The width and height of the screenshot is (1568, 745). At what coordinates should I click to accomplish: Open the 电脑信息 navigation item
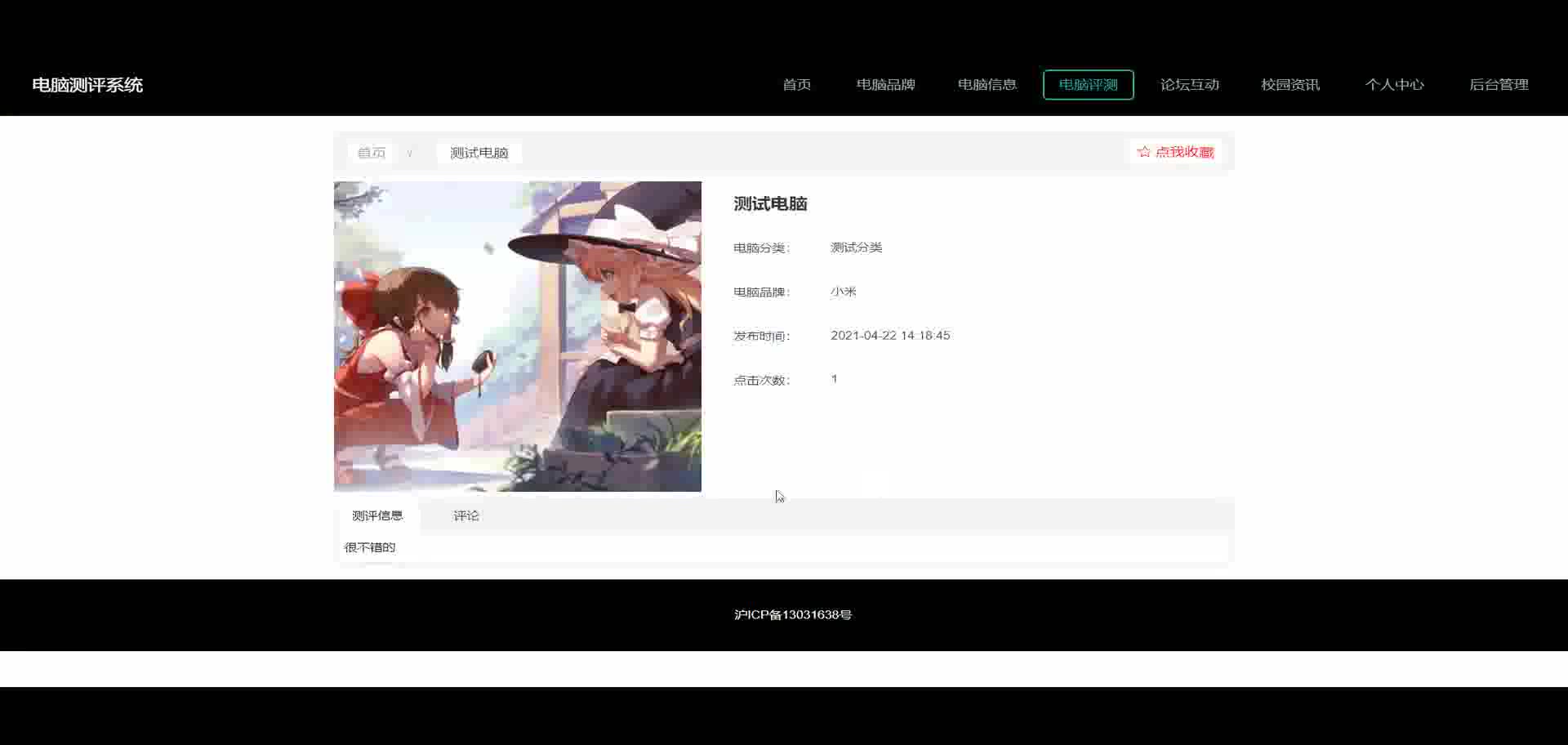click(x=987, y=85)
